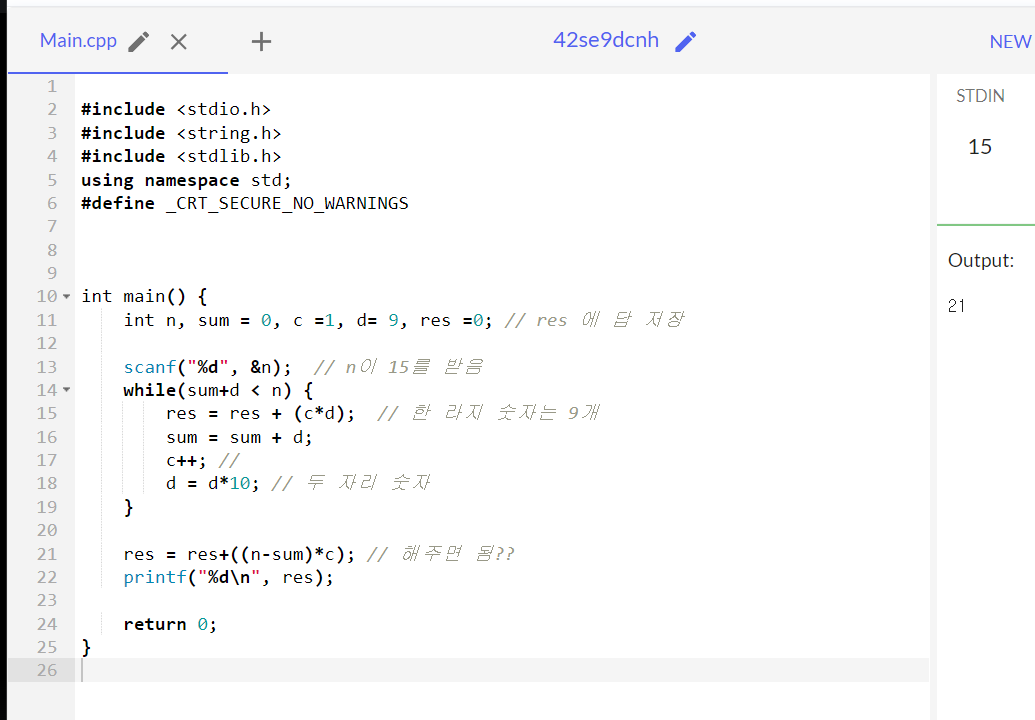Click the Output: label

pyautogui.click(x=981, y=261)
